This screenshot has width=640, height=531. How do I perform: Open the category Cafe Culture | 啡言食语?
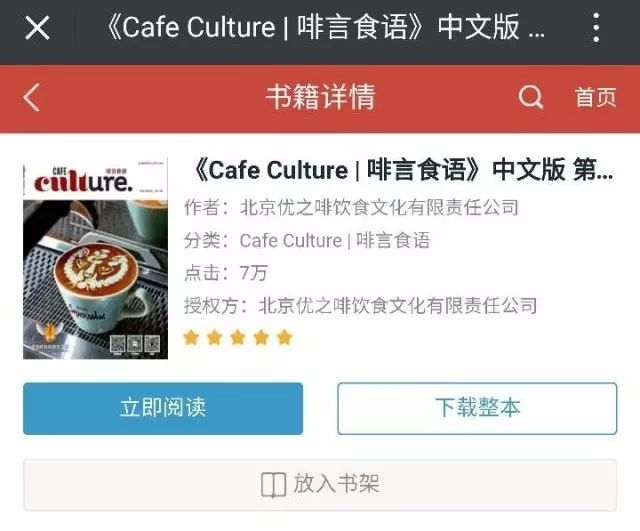pos(335,240)
